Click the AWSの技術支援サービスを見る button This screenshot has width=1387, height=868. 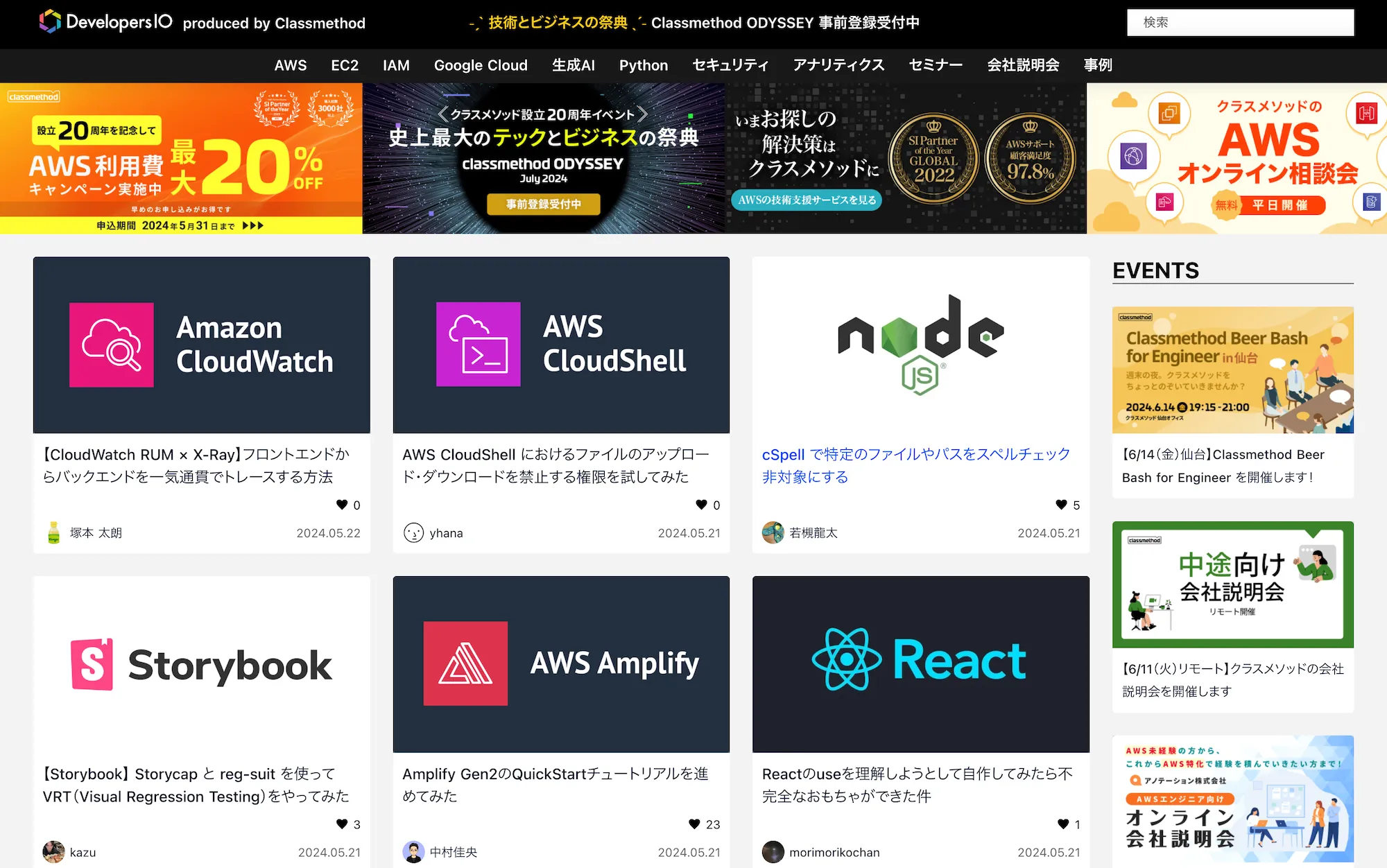(807, 200)
